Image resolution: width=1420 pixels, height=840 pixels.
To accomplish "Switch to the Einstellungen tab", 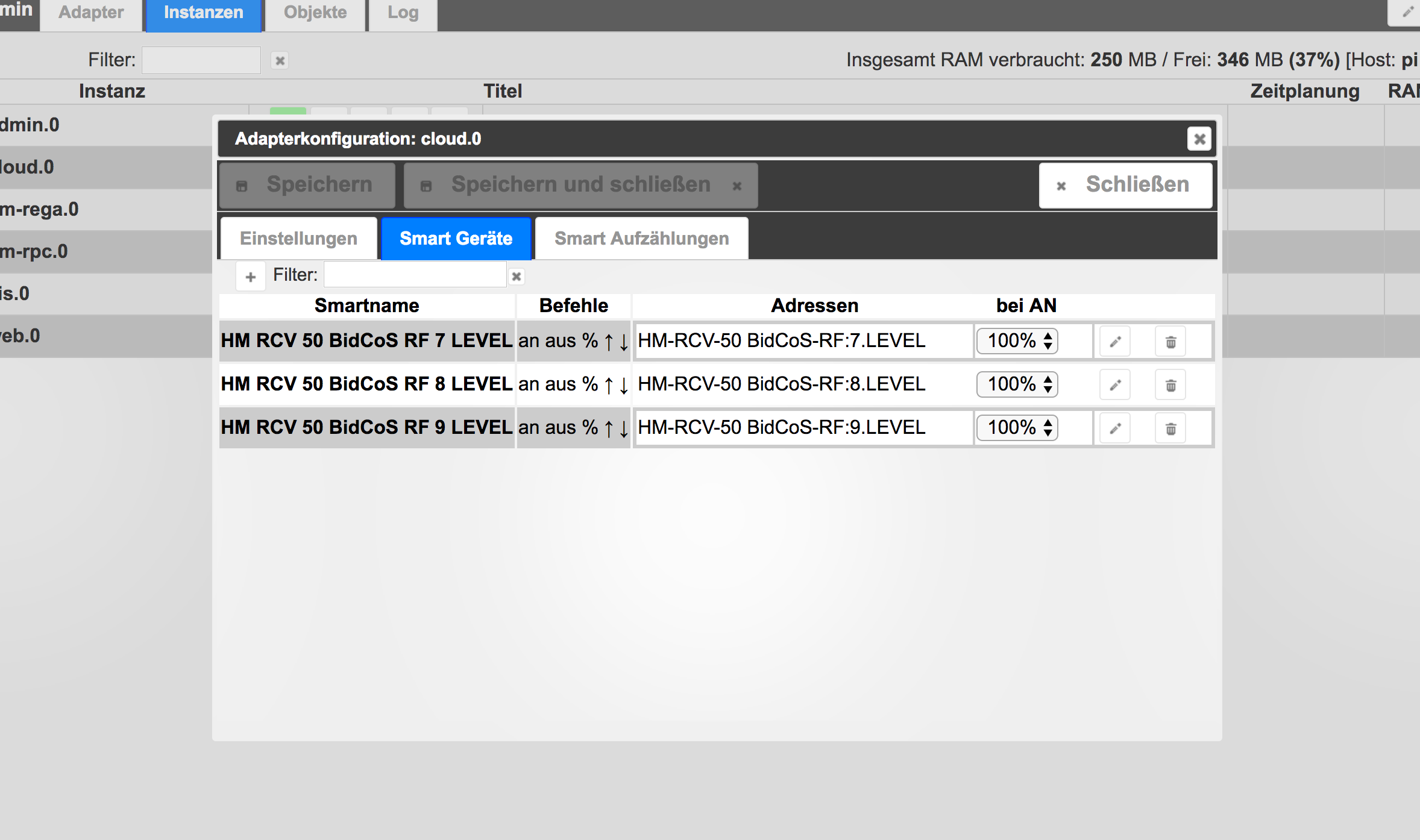I will tap(299, 239).
